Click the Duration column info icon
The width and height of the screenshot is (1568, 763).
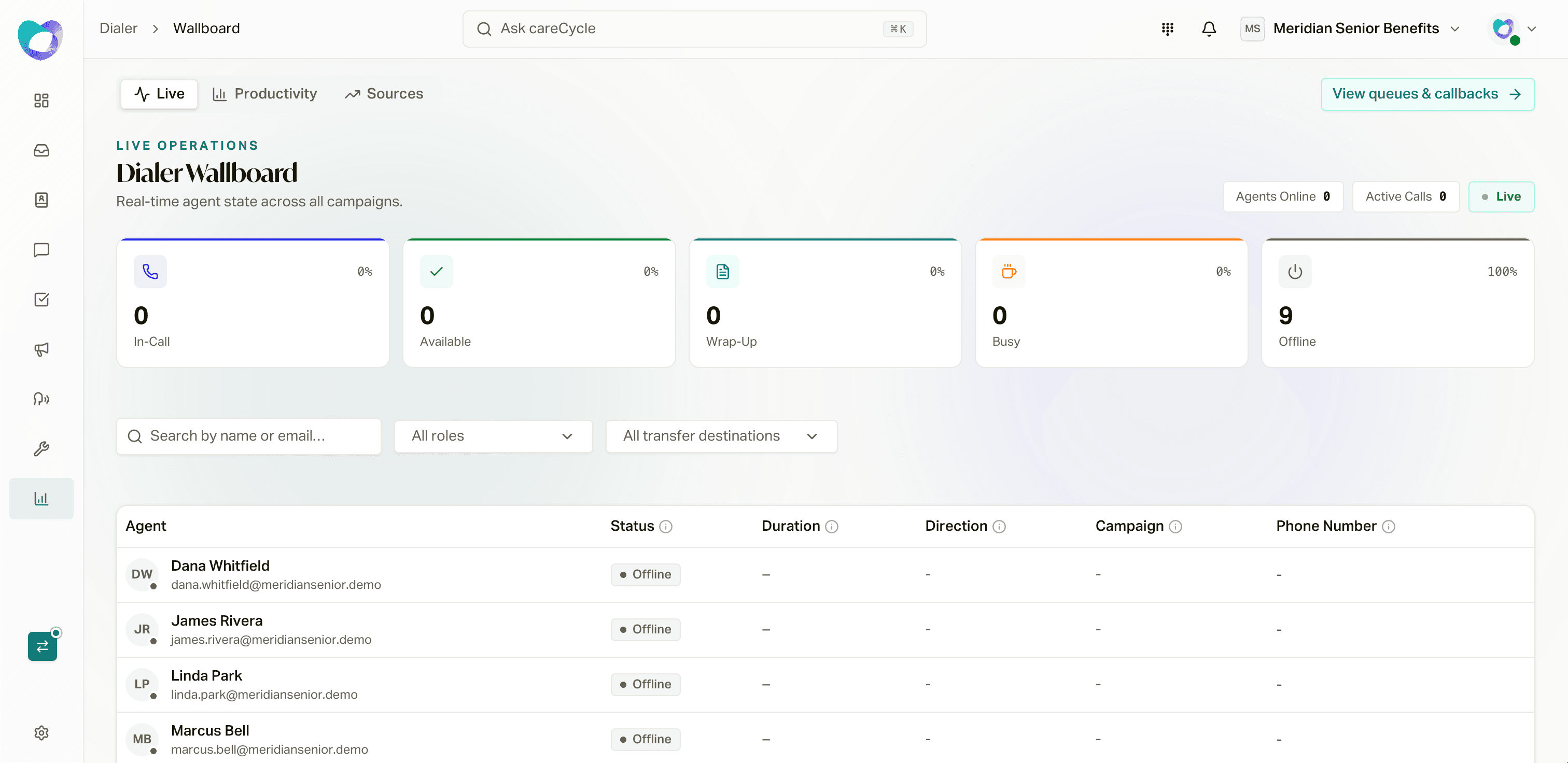click(x=832, y=526)
